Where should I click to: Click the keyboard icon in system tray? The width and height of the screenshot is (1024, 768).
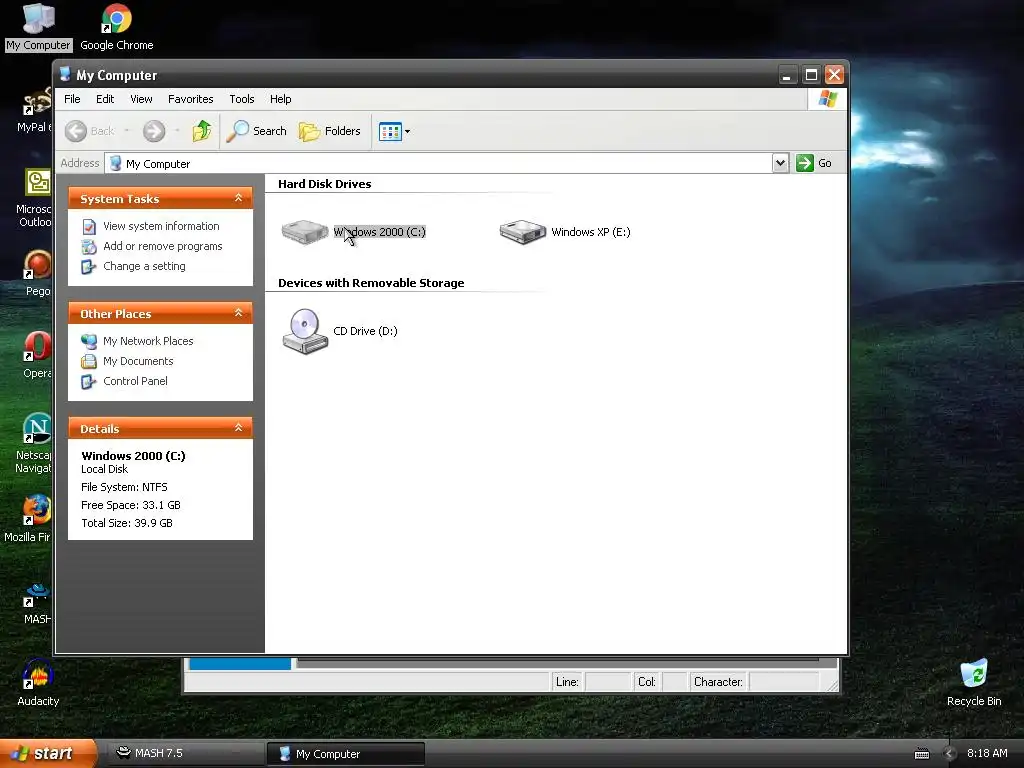point(921,754)
